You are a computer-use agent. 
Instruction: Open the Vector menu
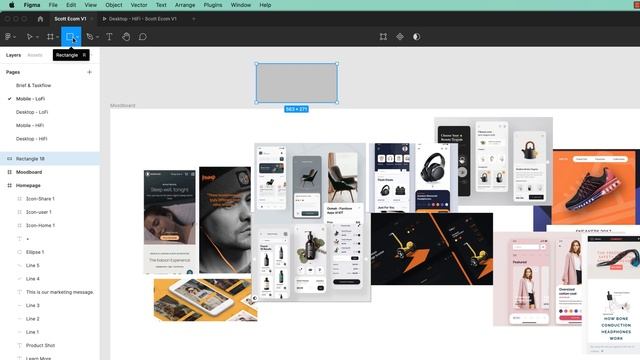139,5
